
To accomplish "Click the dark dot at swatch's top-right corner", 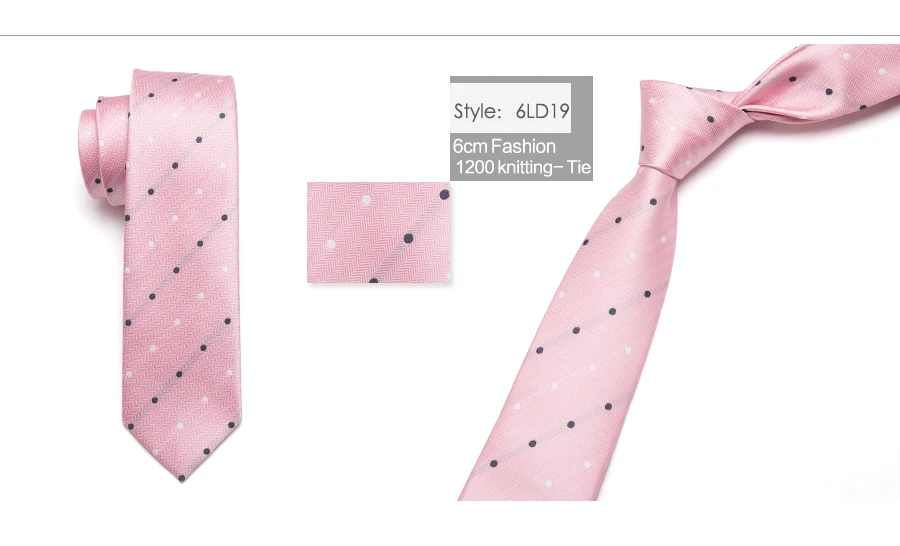I will tap(444, 195).
